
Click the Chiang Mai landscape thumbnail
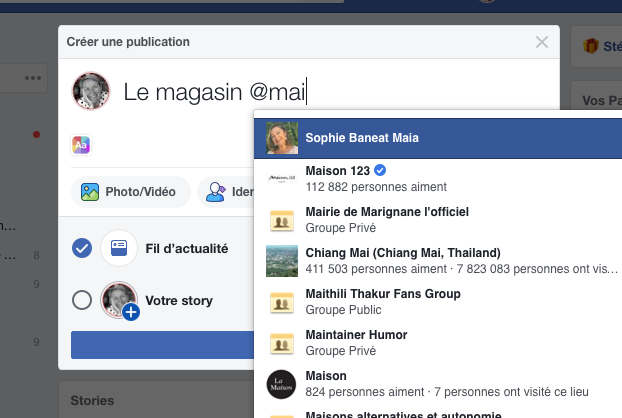[282, 261]
